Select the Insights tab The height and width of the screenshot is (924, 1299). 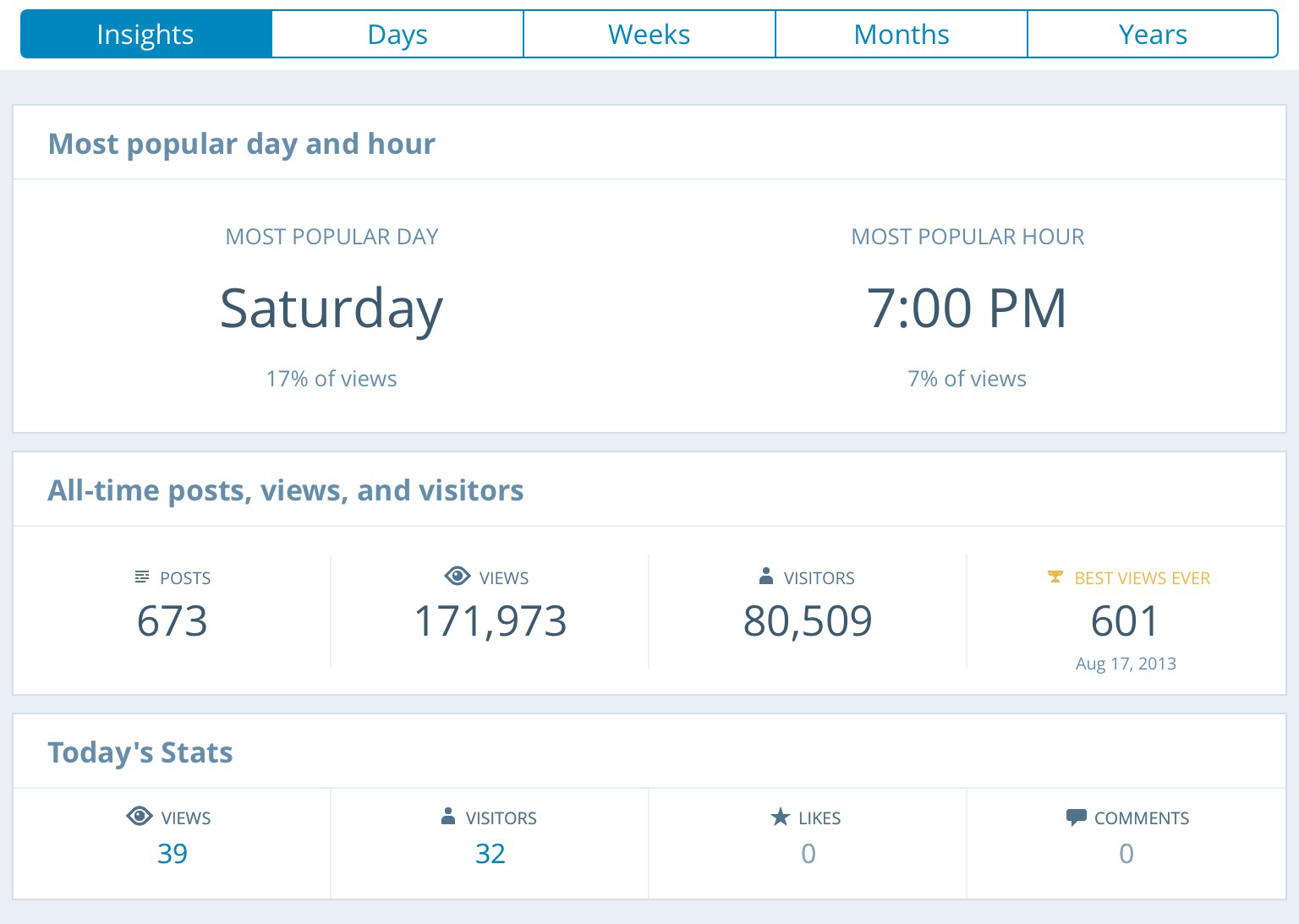point(145,35)
